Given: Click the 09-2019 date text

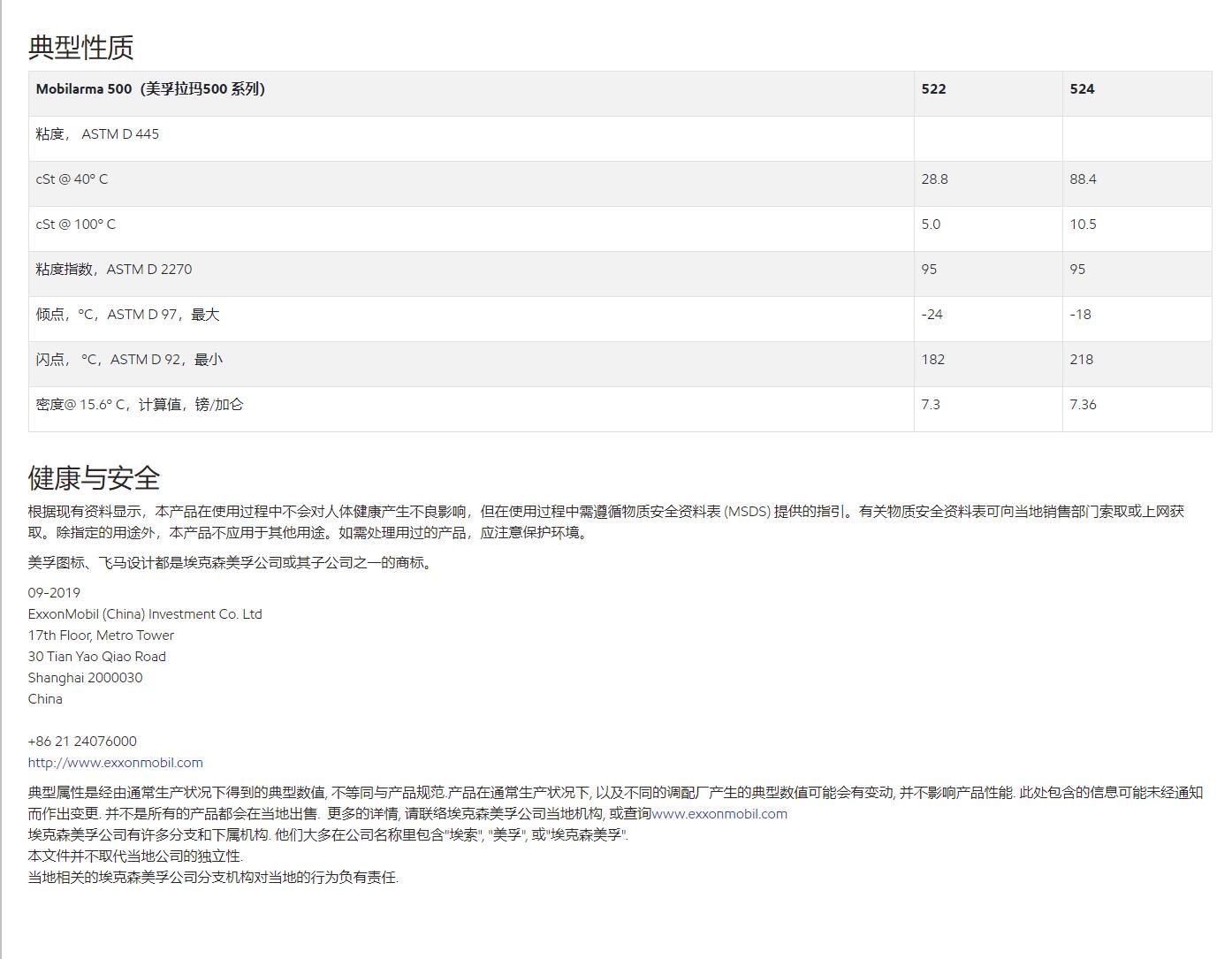Looking at the screenshot, I should point(54,593).
